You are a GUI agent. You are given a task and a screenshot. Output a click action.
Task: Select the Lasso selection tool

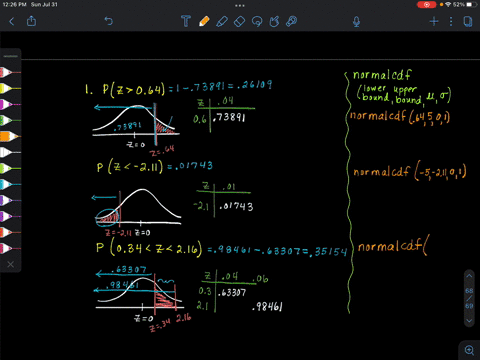(x=257, y=22)
